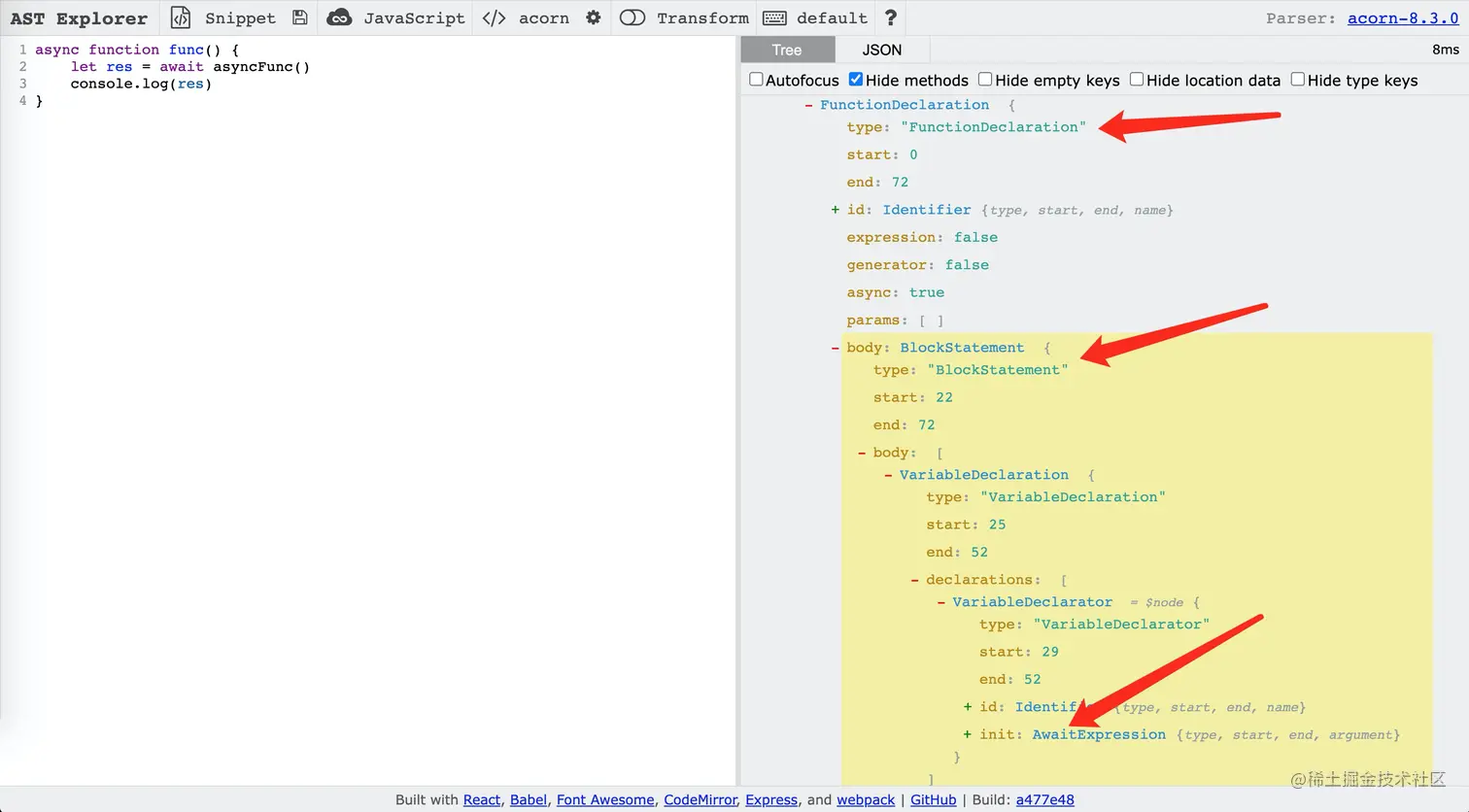Viewport: 1469px width, 812px height.
Task: Open the Font Awesome footer link
Action: (x=605, y=799)
